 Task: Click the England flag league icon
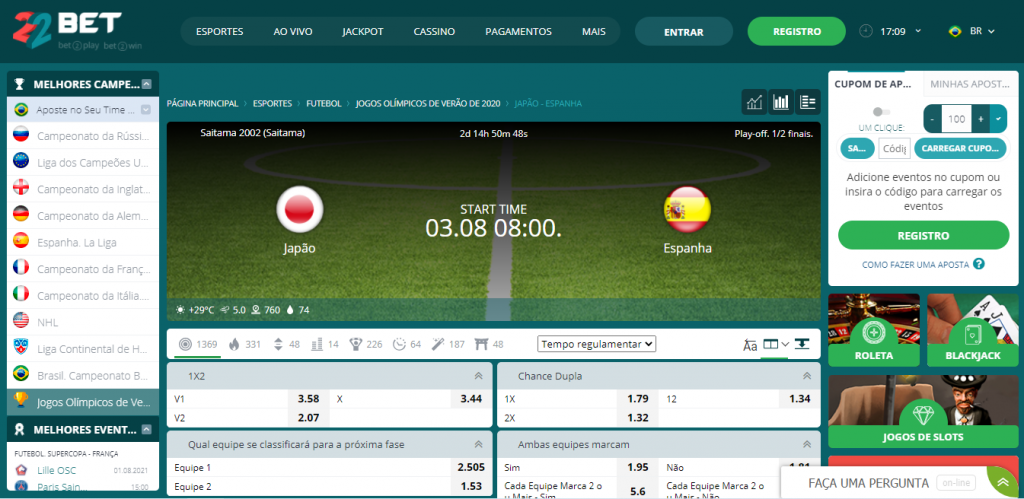[x=21, y=189]
